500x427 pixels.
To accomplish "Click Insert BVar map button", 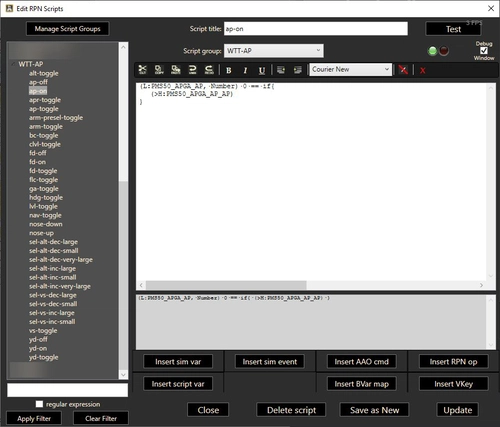I will coord(362,384).
